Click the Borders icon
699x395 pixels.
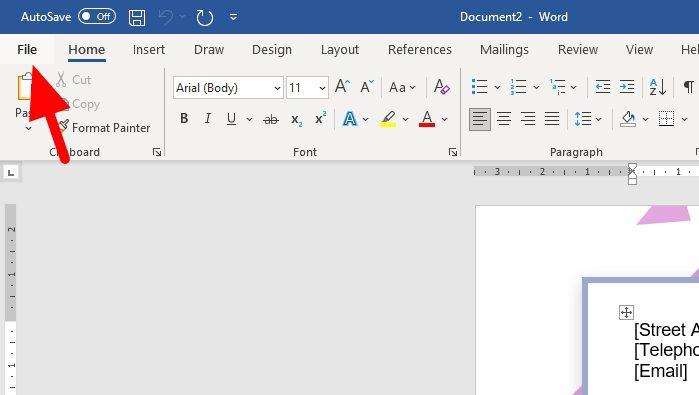click(x=666, y=119)
